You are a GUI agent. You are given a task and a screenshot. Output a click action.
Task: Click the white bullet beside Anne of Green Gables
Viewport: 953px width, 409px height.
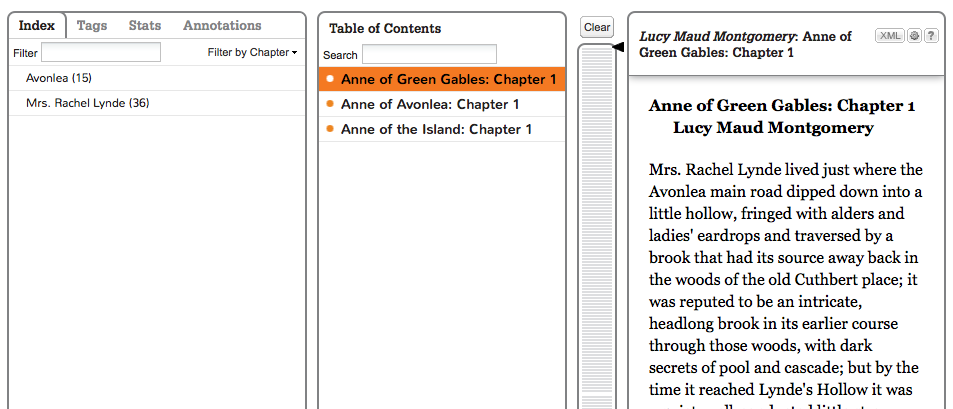pyautogui.click(x=330, y=79)
